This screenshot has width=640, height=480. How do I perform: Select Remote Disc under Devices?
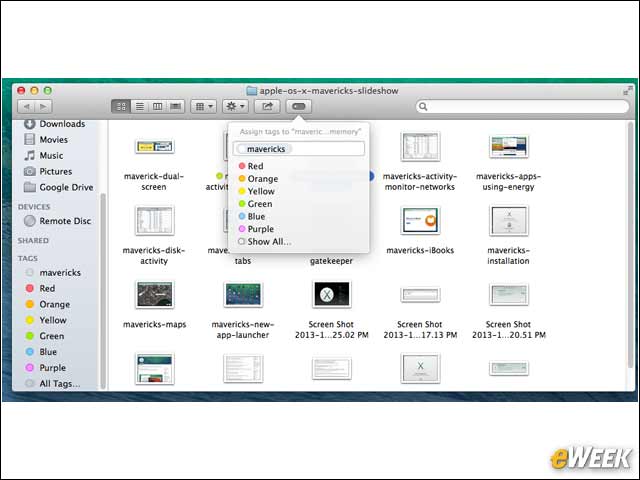(x=58, y=221)
